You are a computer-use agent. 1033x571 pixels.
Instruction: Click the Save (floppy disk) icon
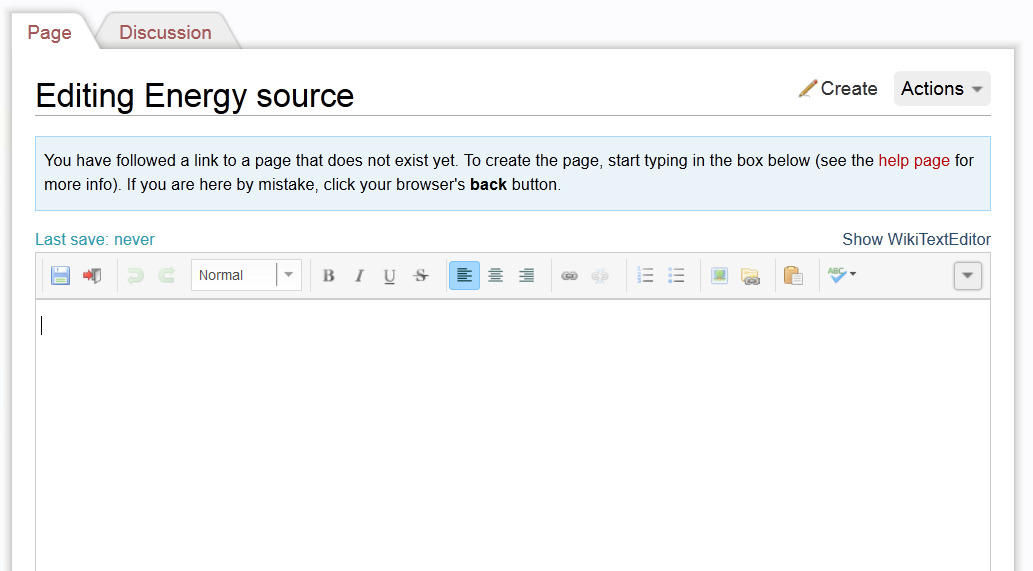60,276
